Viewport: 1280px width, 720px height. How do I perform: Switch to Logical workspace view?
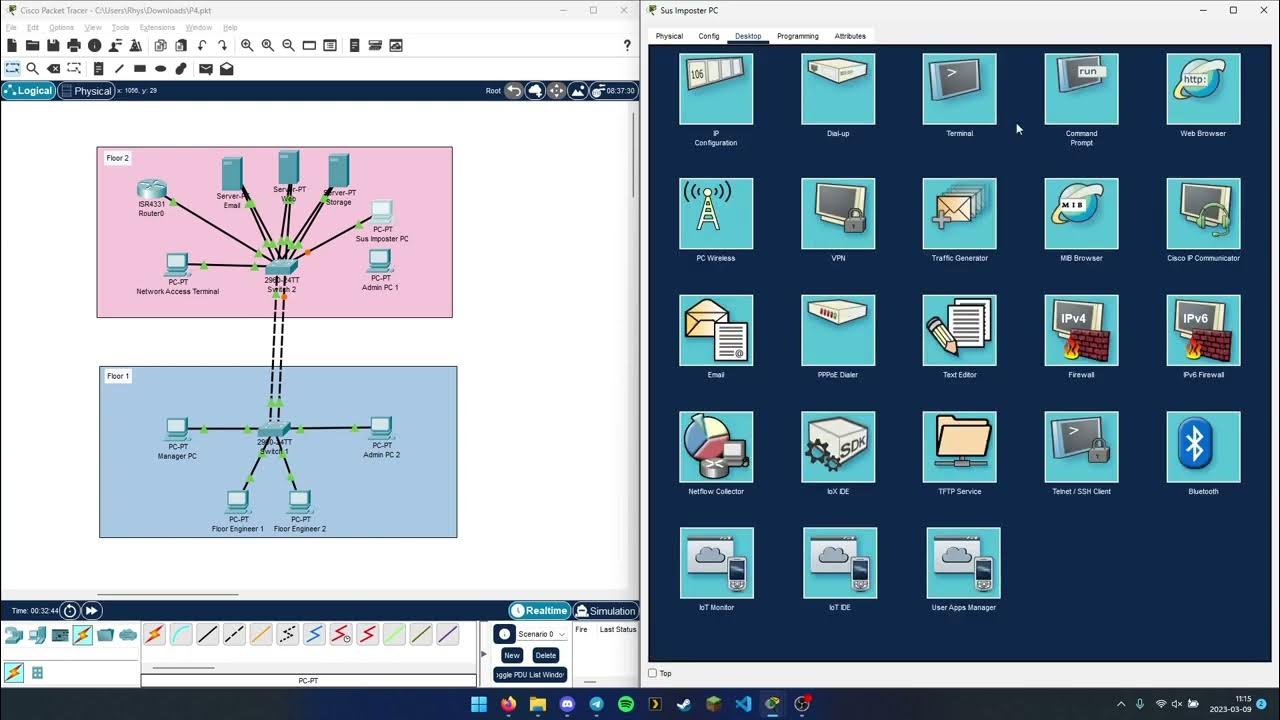click(x=28, y=90)
